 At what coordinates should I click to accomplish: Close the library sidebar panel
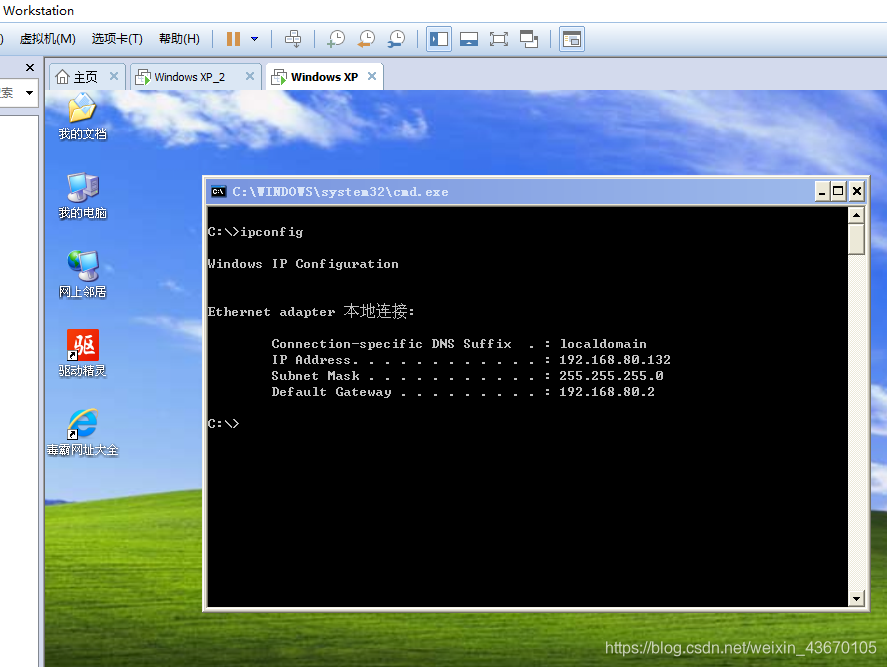tap(30, 68)
